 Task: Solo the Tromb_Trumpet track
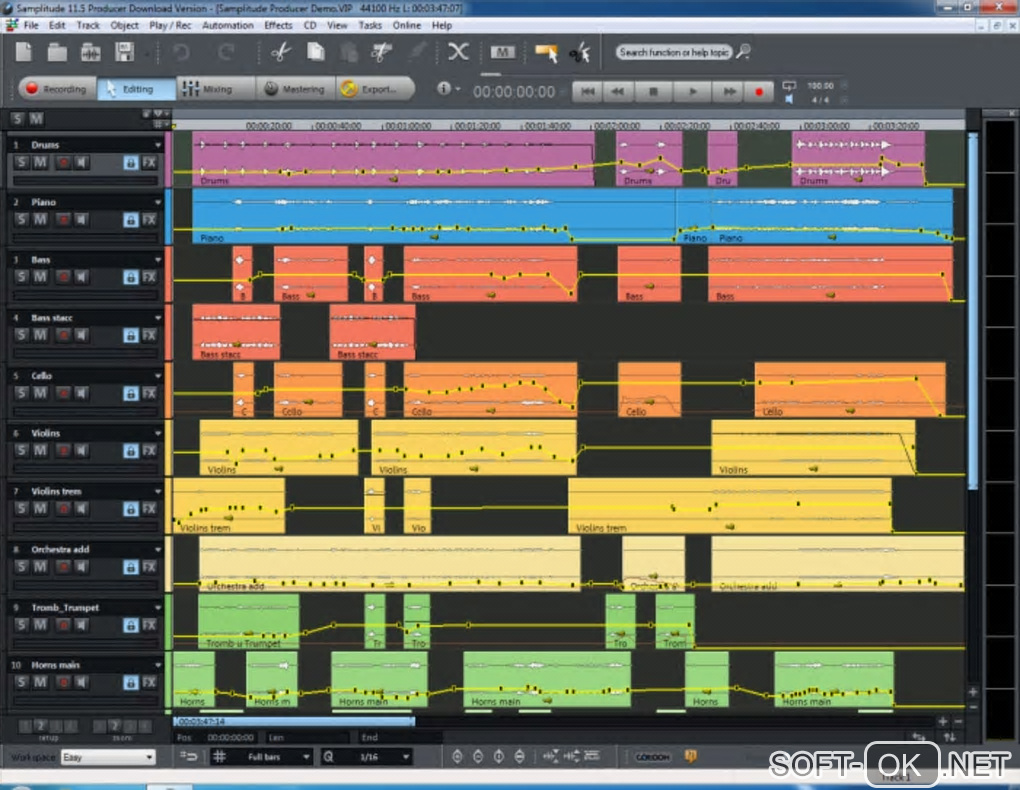point(21,625)
